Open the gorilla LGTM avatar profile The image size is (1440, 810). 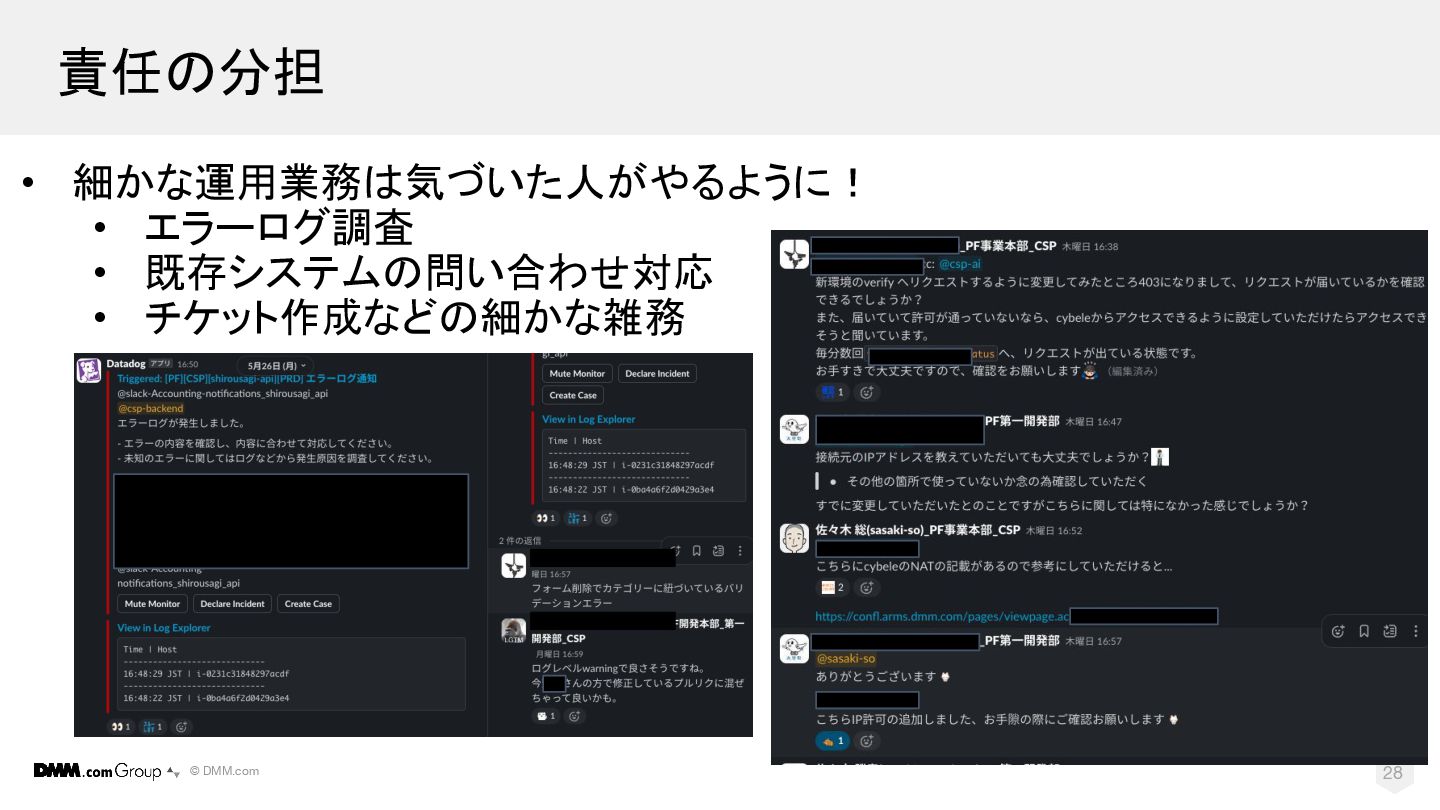[514, 630]
